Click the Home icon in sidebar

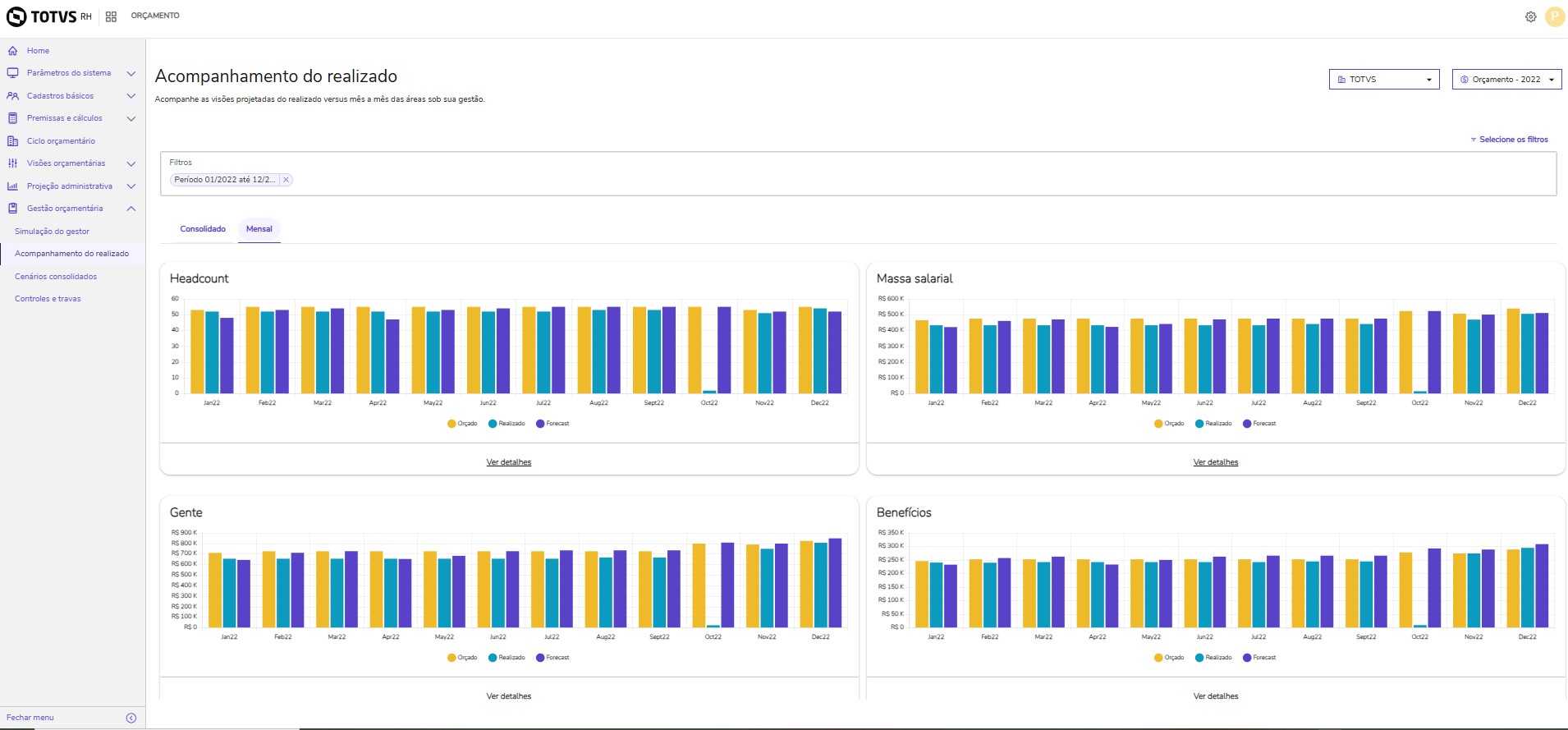(x=12, y=51)
